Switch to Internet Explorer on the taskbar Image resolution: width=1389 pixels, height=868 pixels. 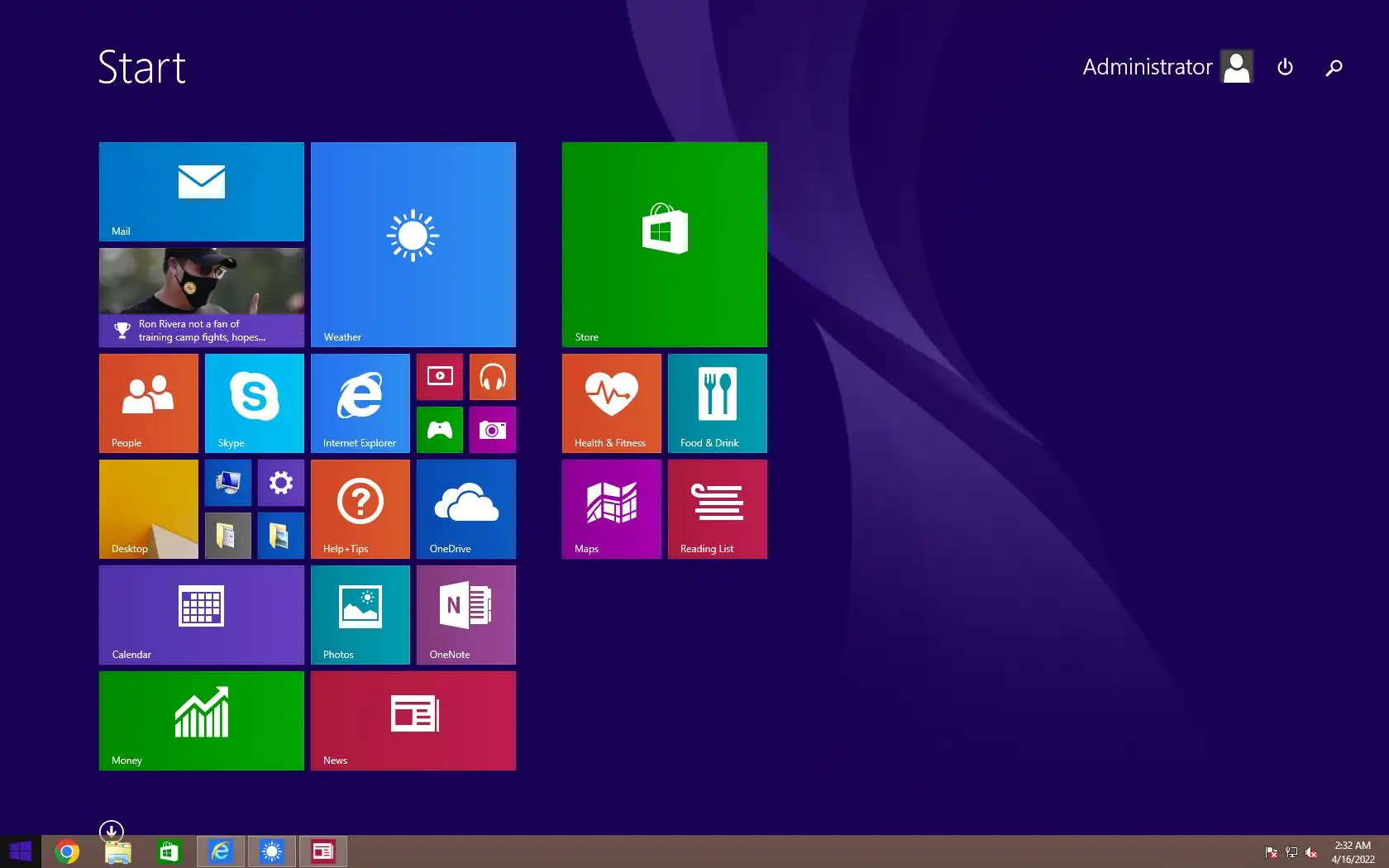(221, 851)
